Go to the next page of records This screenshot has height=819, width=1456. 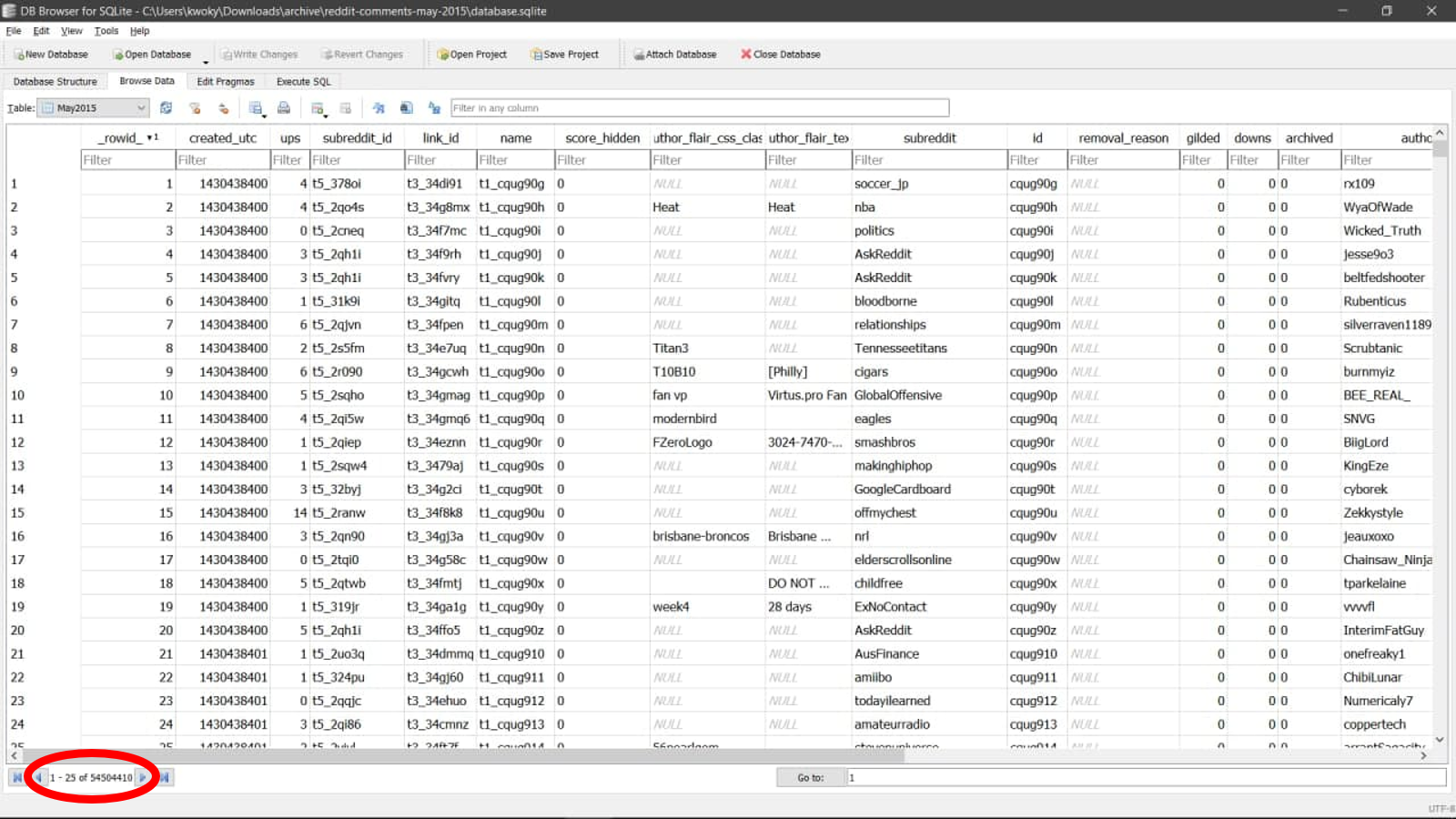pos(143,777)
